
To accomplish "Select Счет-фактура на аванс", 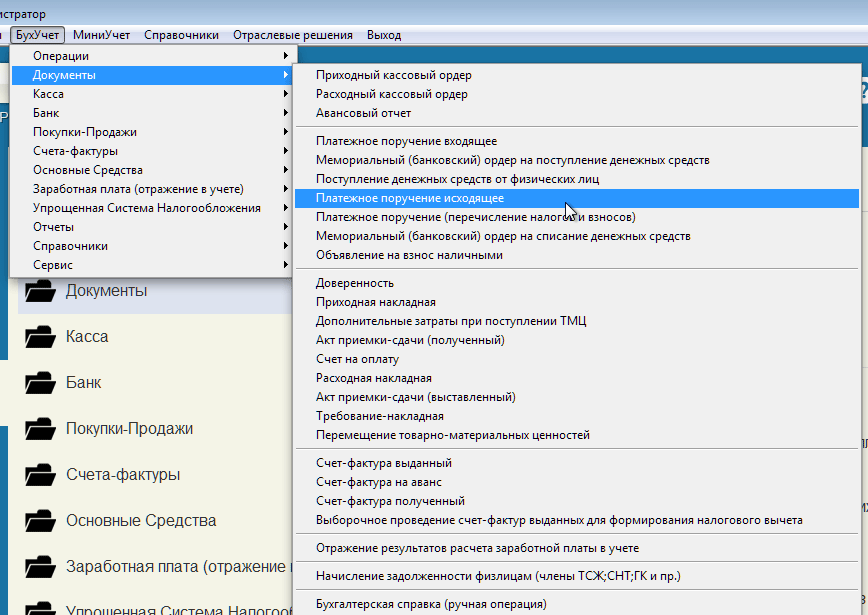I will (577, 482).
